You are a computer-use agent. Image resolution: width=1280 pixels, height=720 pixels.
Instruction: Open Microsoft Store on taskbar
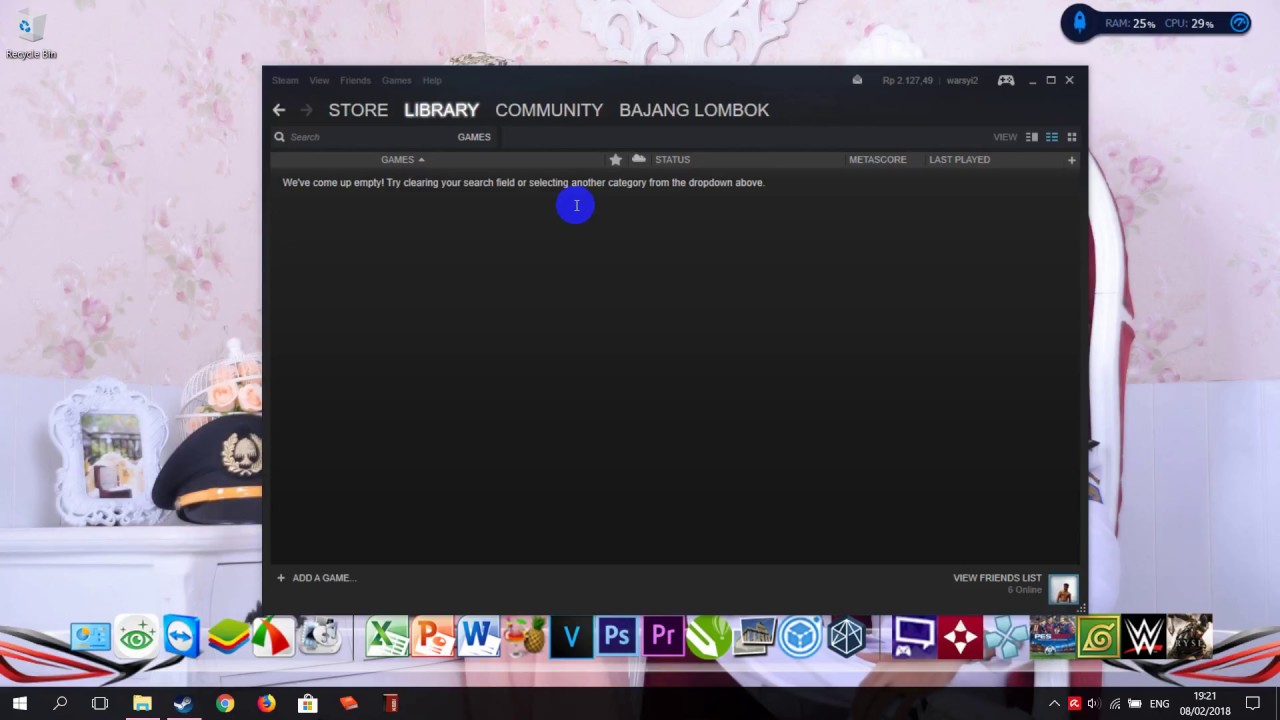(x=307, y=704)
